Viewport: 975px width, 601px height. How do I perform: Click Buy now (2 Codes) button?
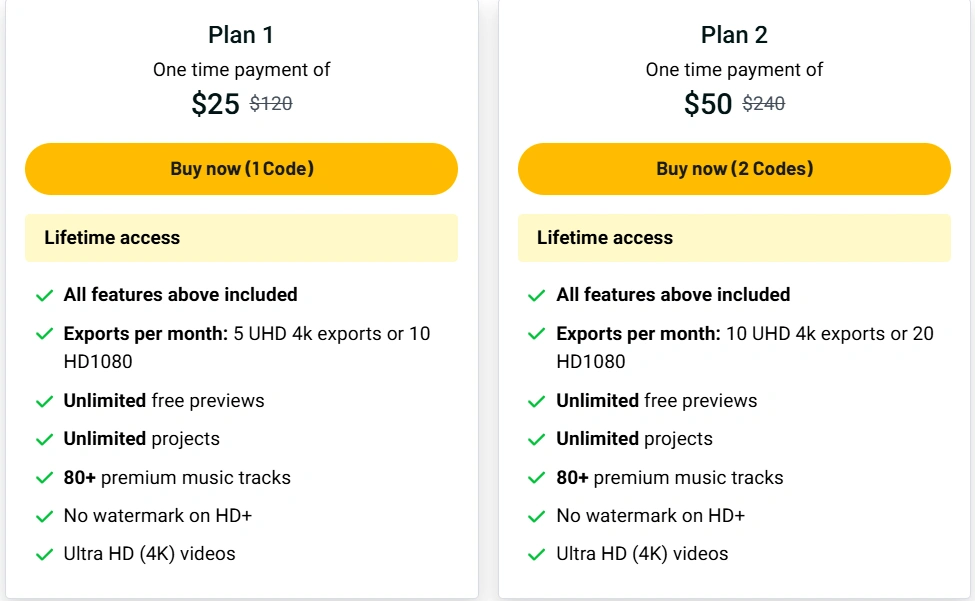pos(734,169)
